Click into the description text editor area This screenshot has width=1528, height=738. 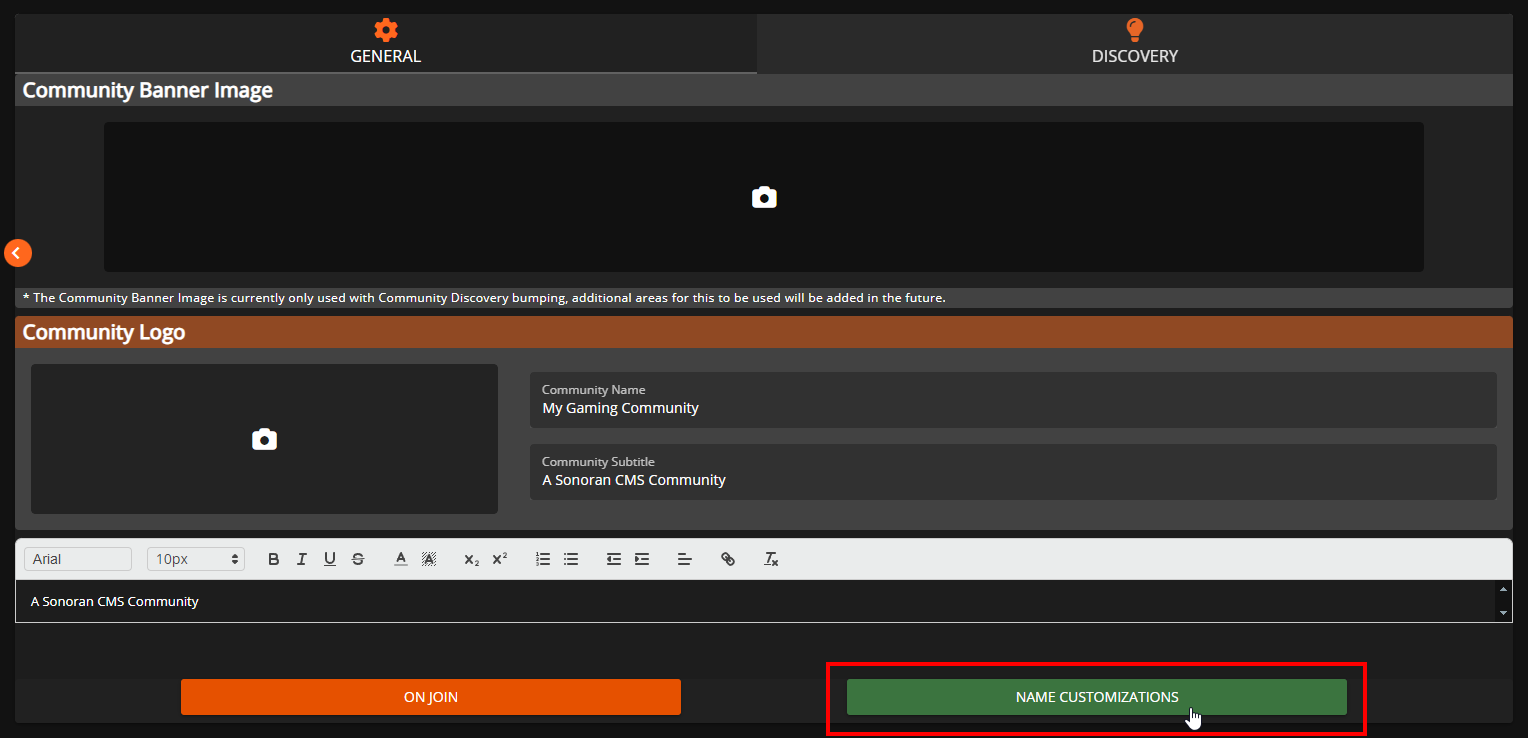point(755,601)
